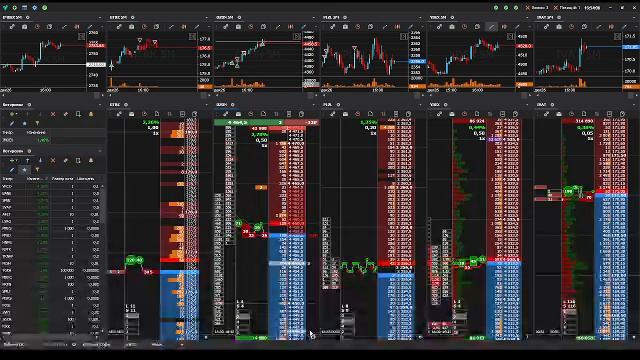Screen dimensions: 640x360
Task: Select the fourth order book panel title tab
Action: [x=327, y=105]
